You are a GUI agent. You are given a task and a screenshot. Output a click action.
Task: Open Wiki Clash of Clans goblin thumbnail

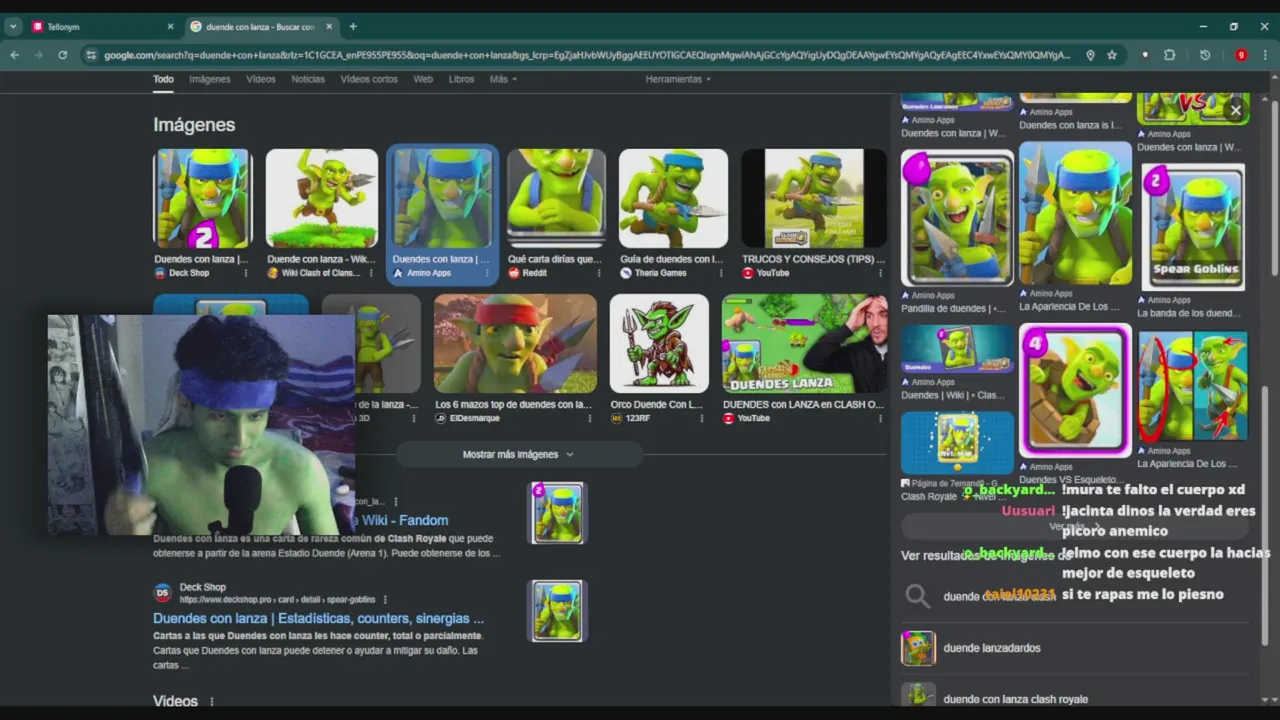[x=321, y=198]
